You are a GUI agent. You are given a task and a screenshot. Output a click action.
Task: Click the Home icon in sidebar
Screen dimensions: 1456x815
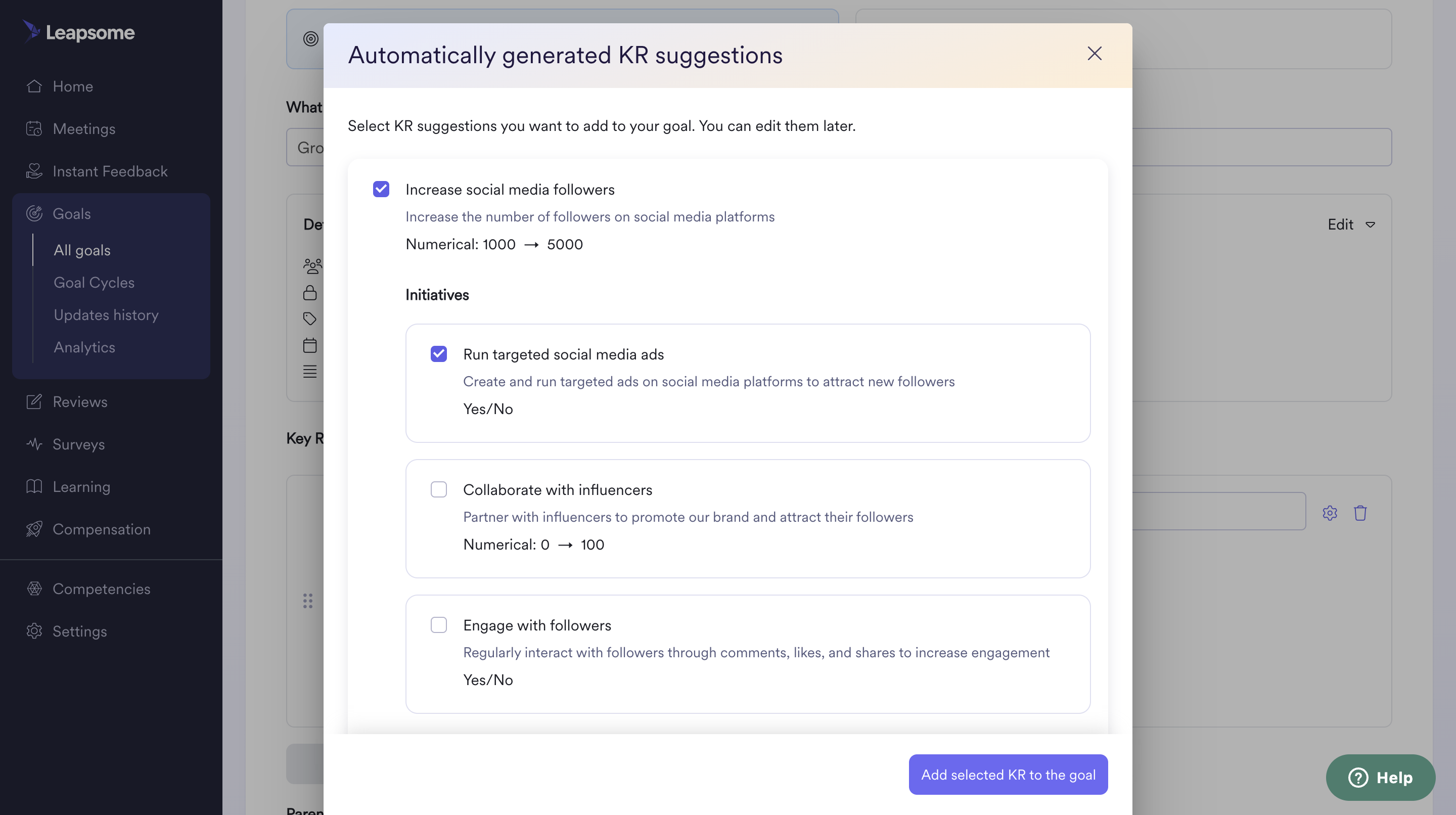click(34, 86)
